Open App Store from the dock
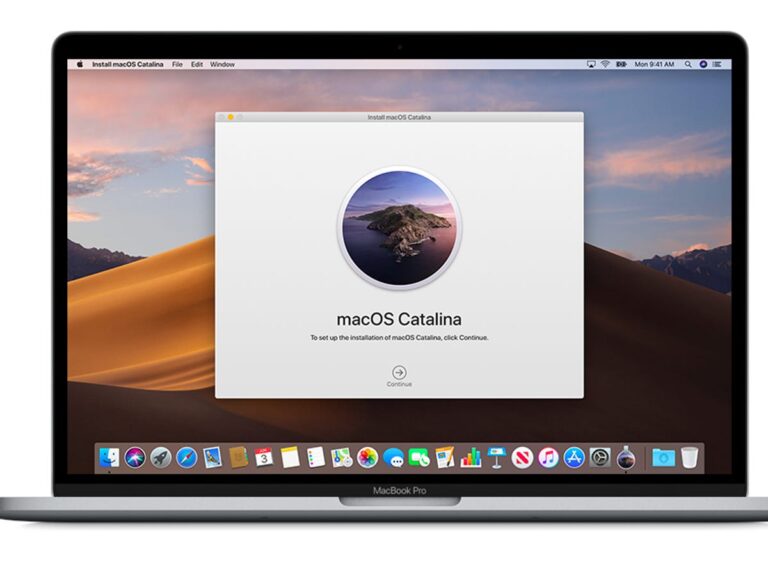 click(x=574, y=458)
